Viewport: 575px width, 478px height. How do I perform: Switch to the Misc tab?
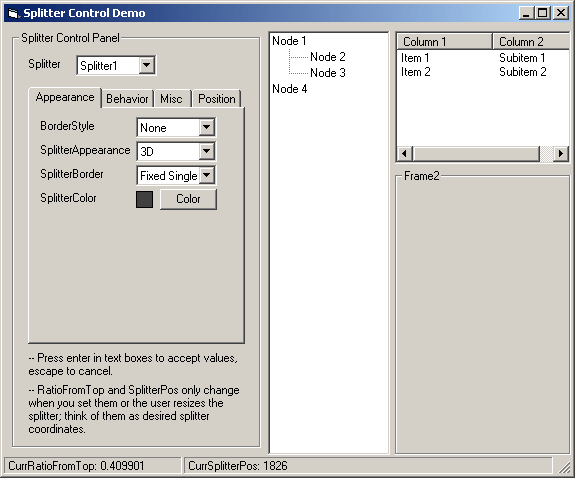(x=172, y=99)
